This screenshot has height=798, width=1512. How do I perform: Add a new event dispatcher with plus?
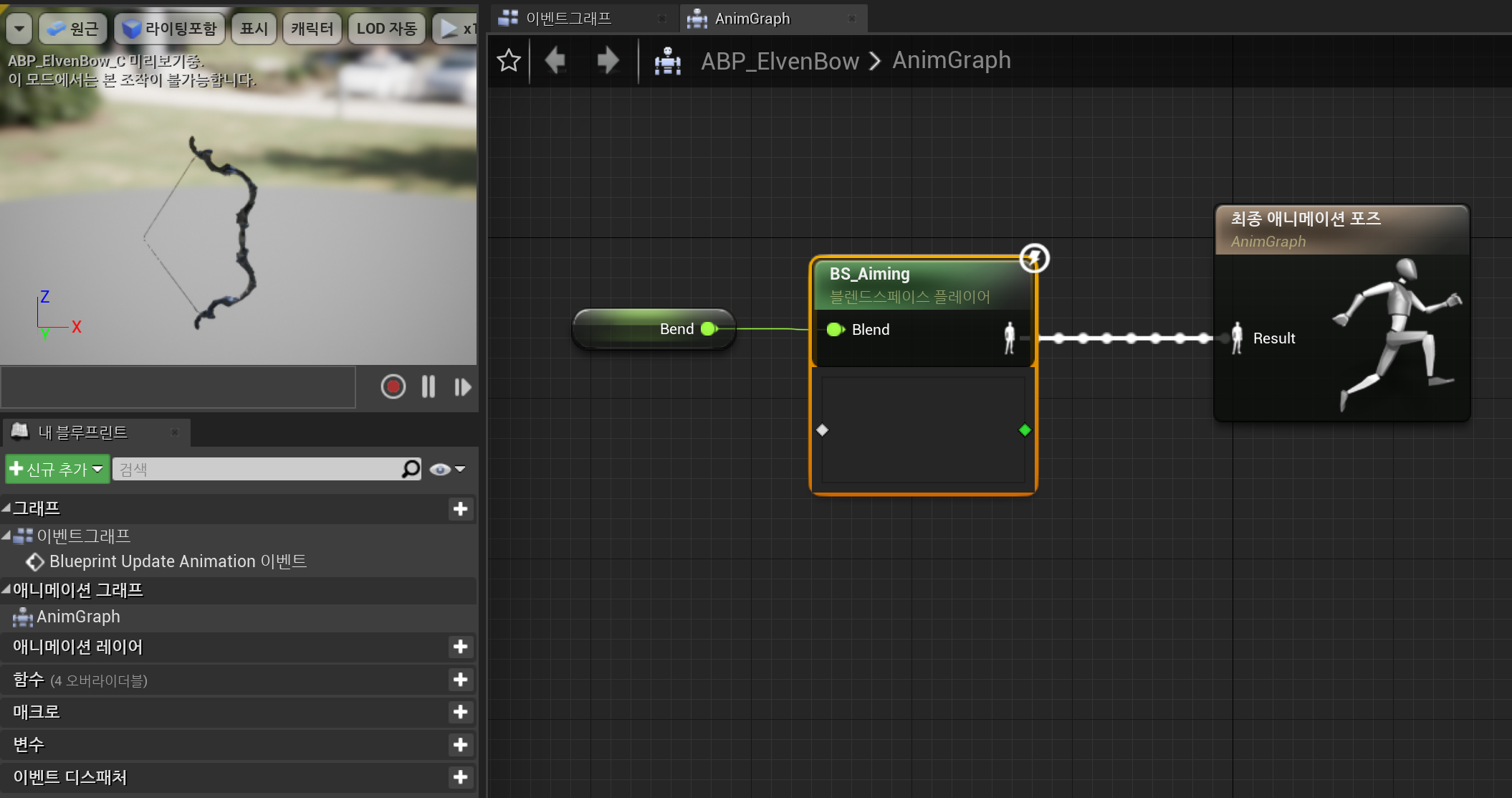click(460, 777)
